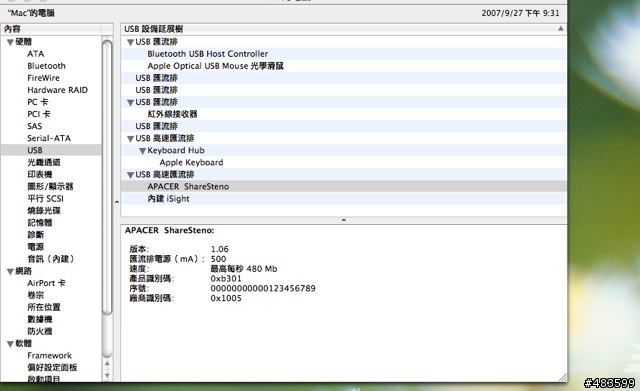Select 電源 in the sidebar
Viewport: 640px width, 391px height.
[36, 247]
